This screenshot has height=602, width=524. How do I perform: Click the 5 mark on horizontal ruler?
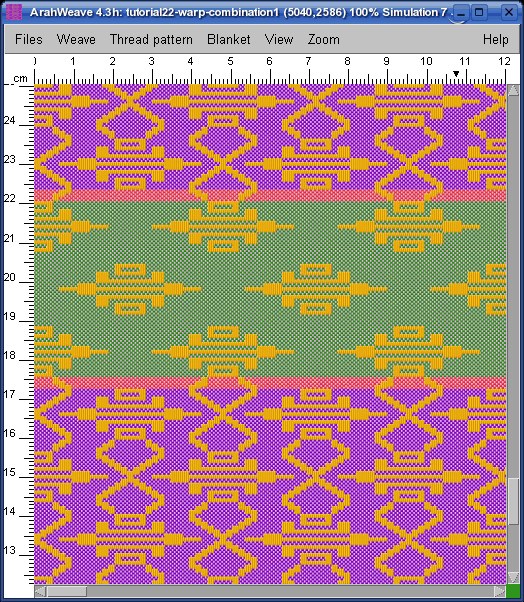230,61
